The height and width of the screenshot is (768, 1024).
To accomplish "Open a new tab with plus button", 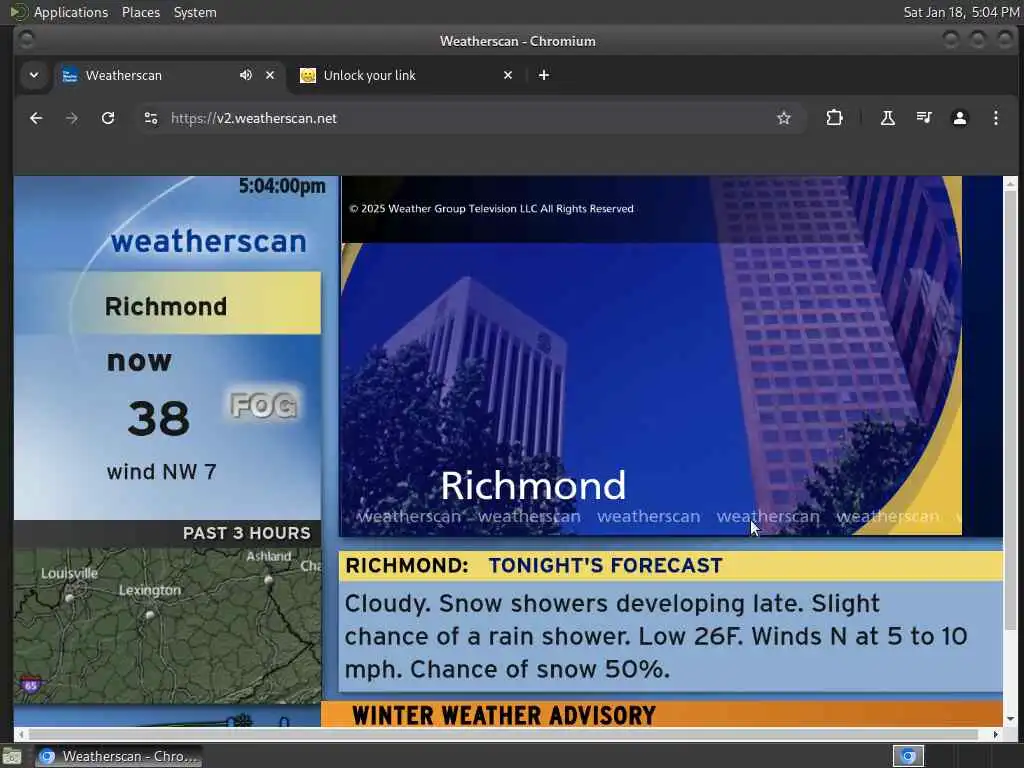I will (x=543, y=75).
